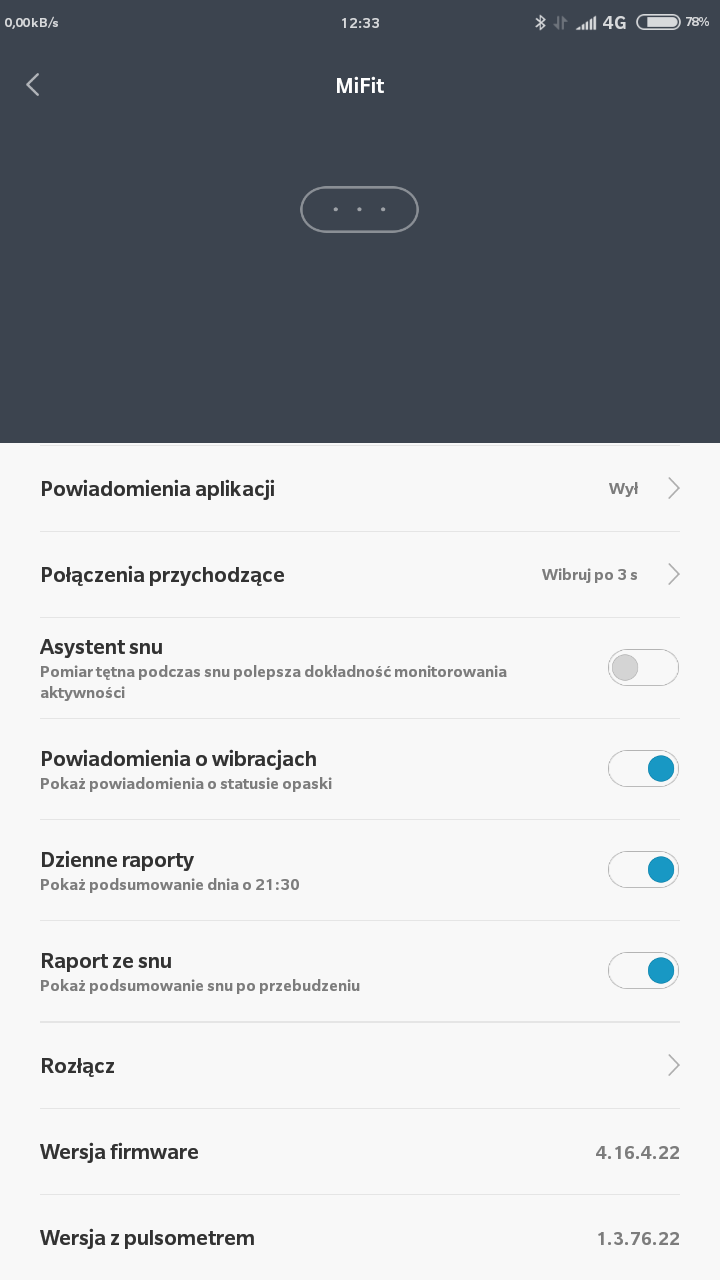Expand Powiadomienia aplikacji chevron
The width and height of the screenshot is (720, 1280).
click(673, 488)
